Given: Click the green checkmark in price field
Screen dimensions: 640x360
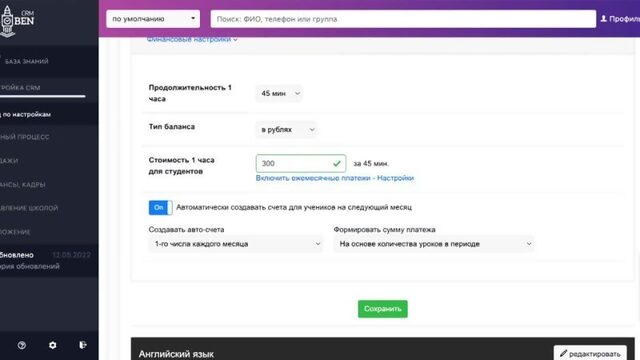Looking at the screenshot, I should pos(337,164).
